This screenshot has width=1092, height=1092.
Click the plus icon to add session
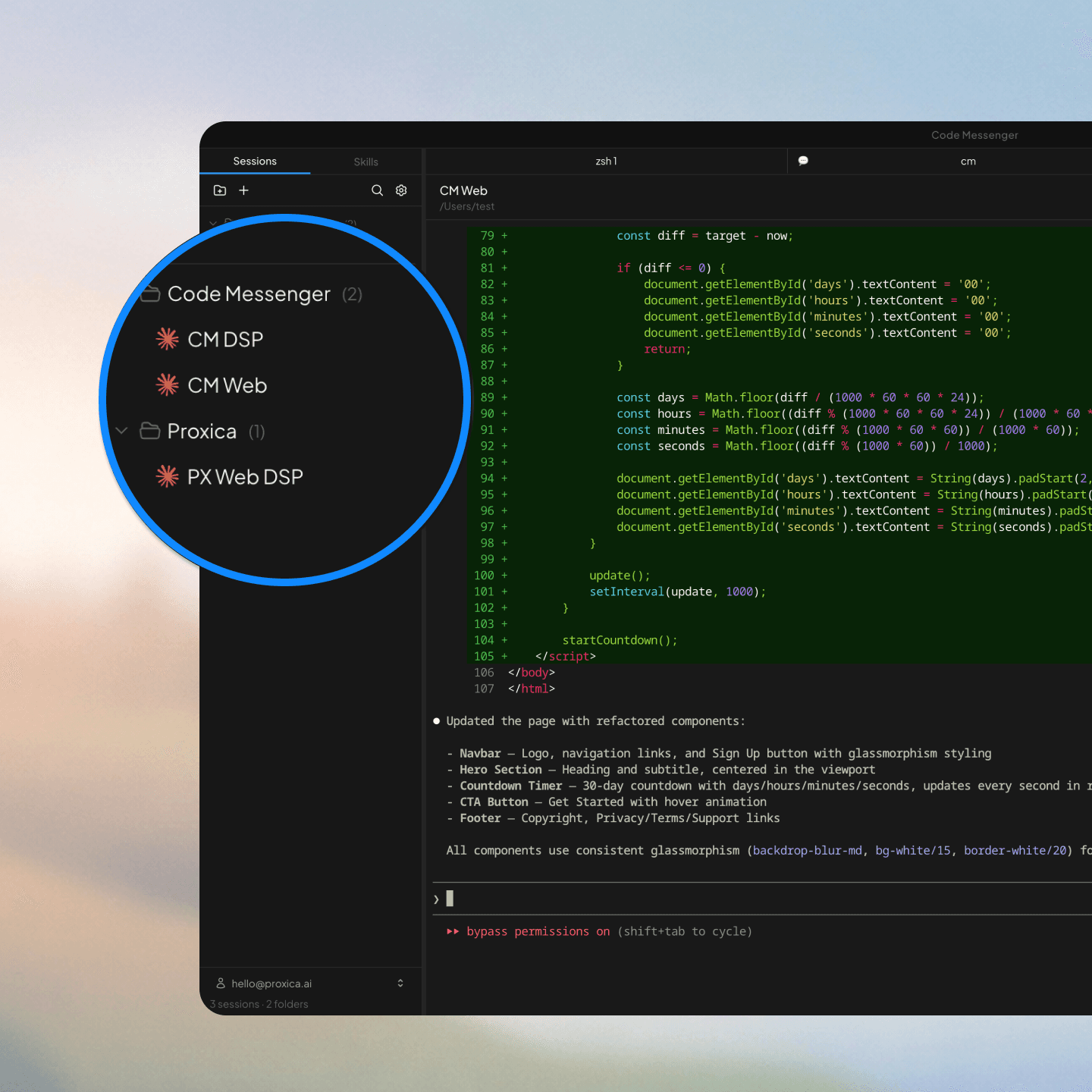[243, 190]
